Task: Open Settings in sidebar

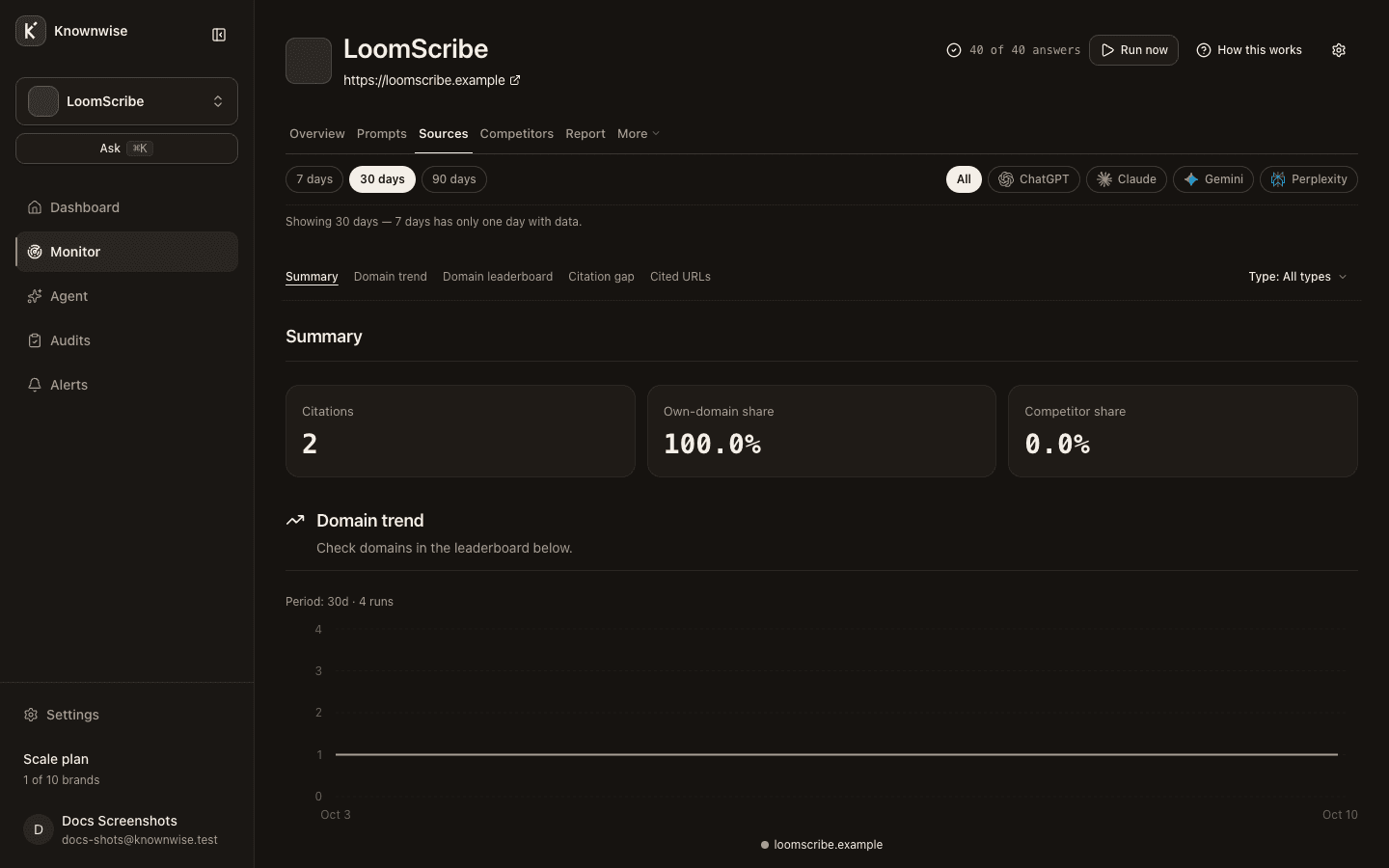Action: 126,715
